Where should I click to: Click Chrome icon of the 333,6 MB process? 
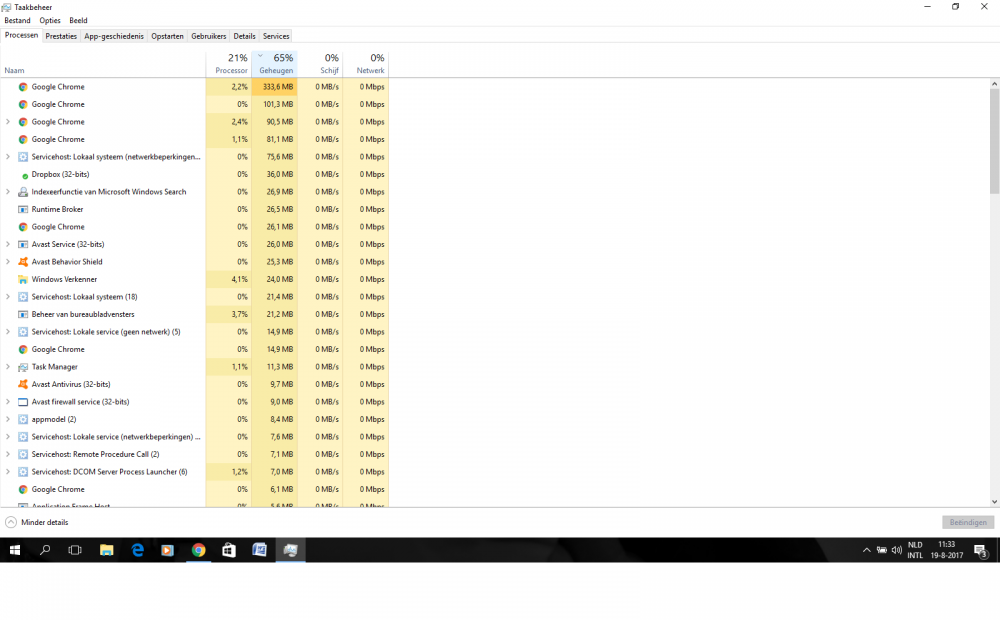coord(23,87)
